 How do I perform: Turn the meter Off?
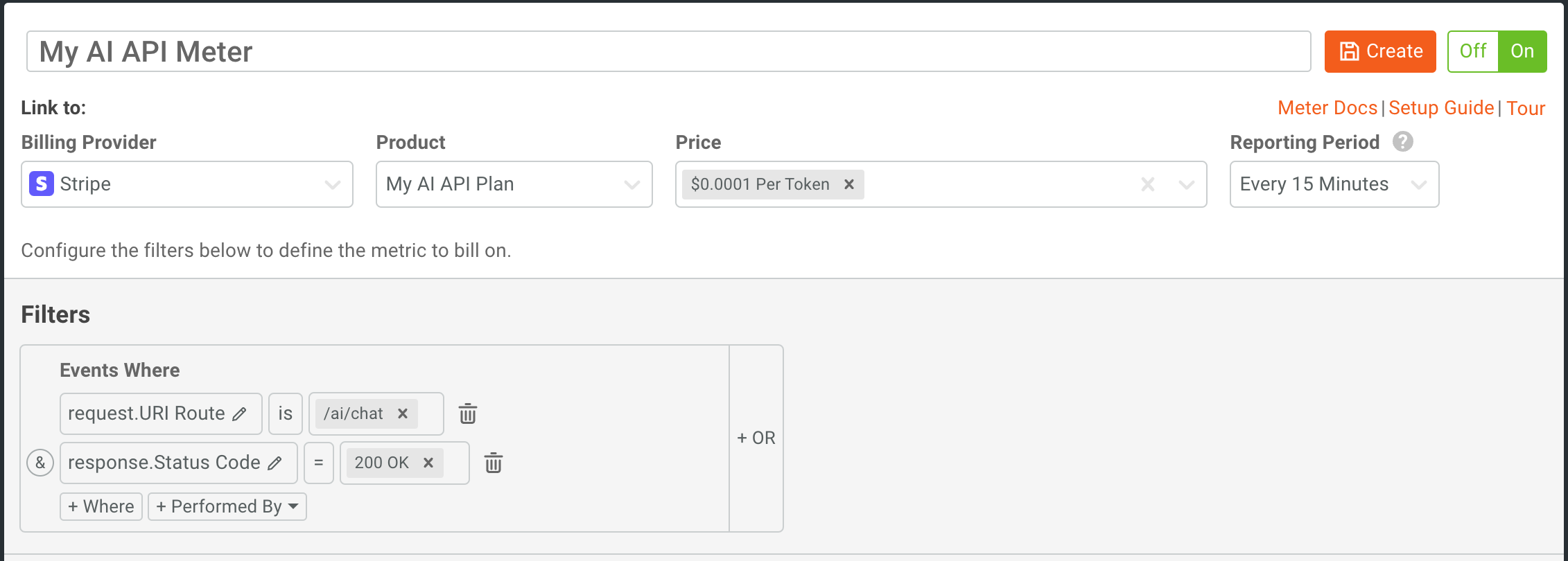1472,51
